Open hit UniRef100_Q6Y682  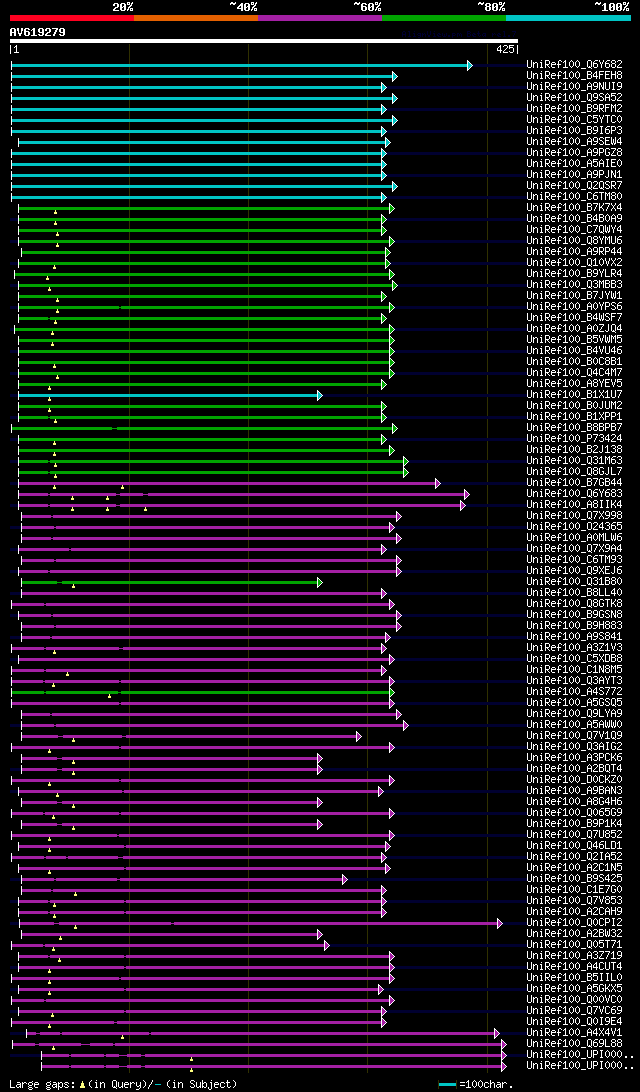[x=575, y=64]
